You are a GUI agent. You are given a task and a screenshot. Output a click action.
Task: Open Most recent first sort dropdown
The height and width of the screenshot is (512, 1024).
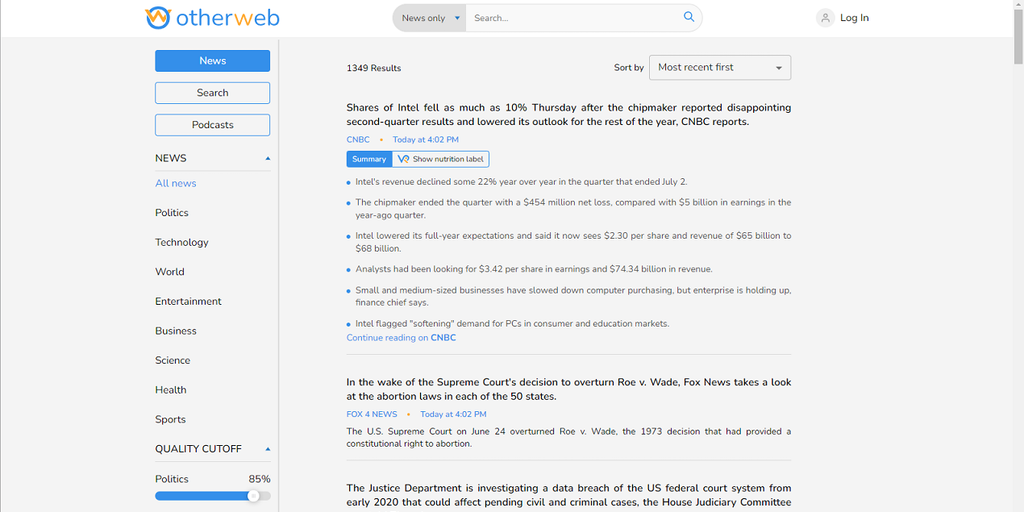pos(720,68)
